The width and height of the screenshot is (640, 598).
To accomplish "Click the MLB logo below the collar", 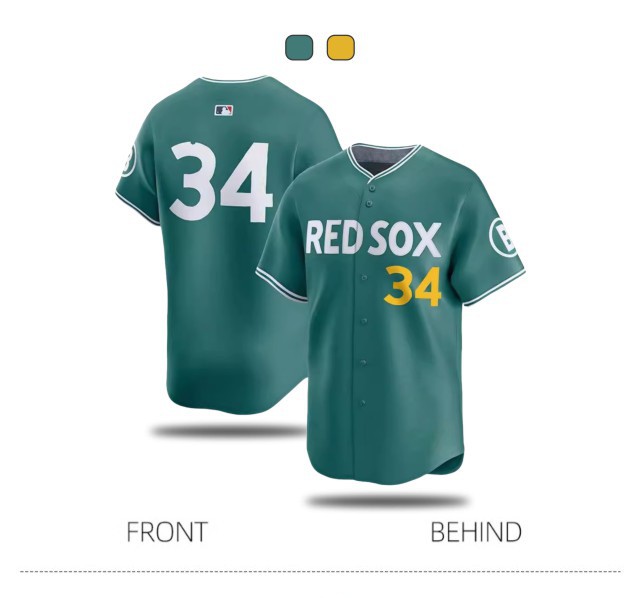I will pyautogui.click(x=224, y=110).
